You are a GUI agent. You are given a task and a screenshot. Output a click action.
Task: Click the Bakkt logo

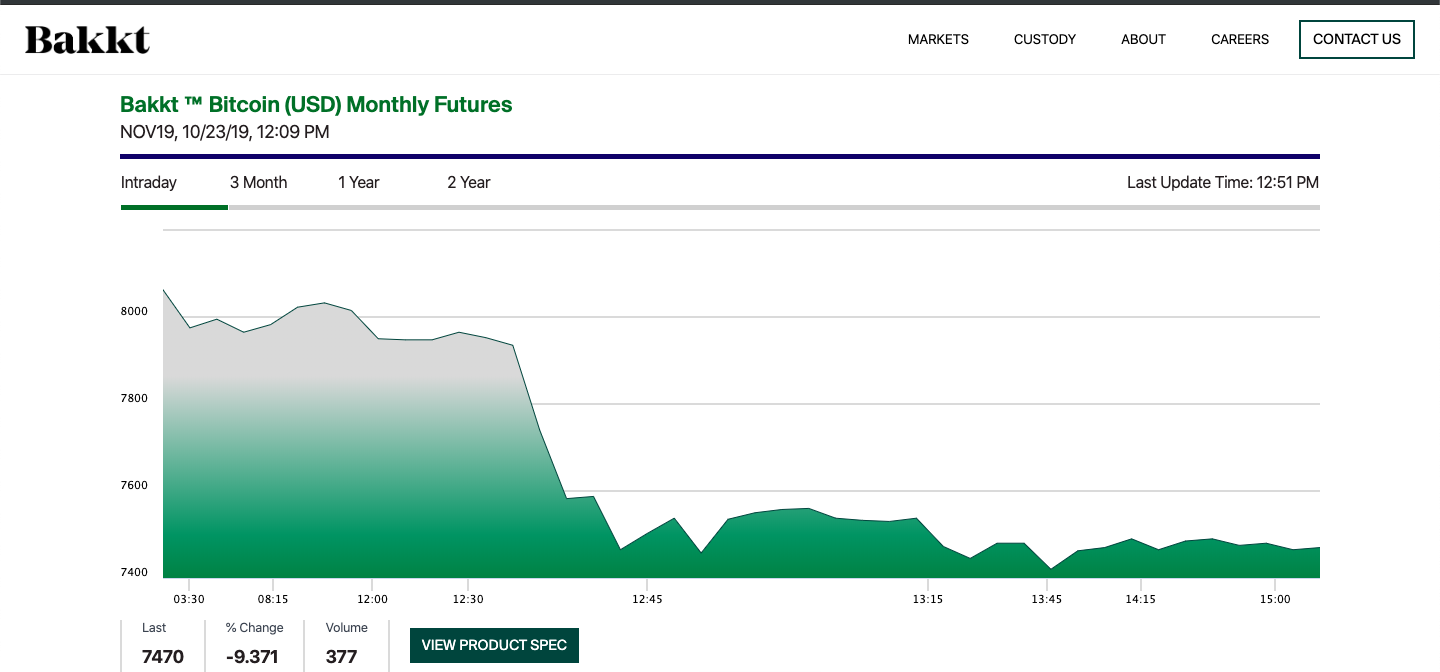87,40
